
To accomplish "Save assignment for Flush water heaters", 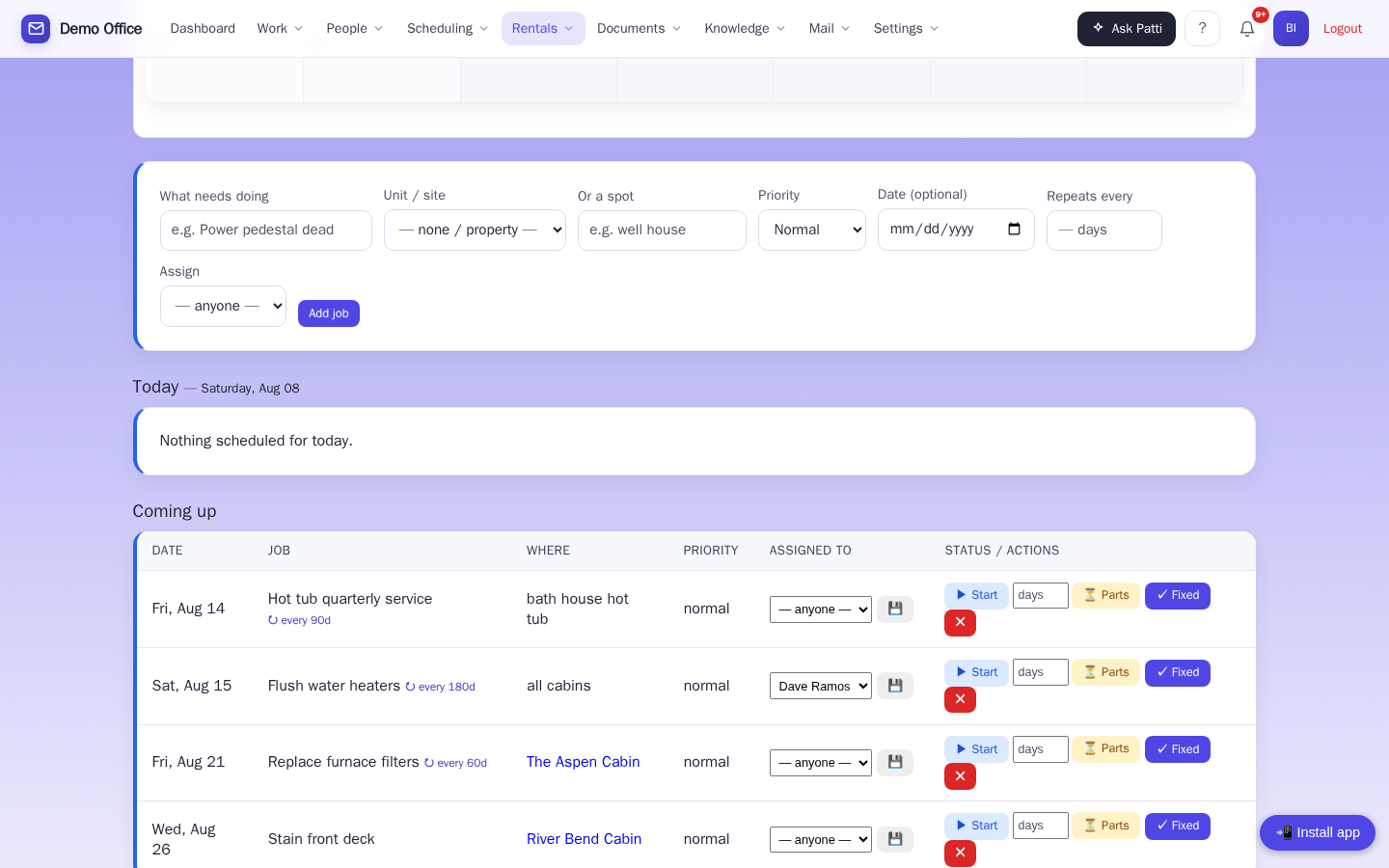I will [x=895, y=686].
